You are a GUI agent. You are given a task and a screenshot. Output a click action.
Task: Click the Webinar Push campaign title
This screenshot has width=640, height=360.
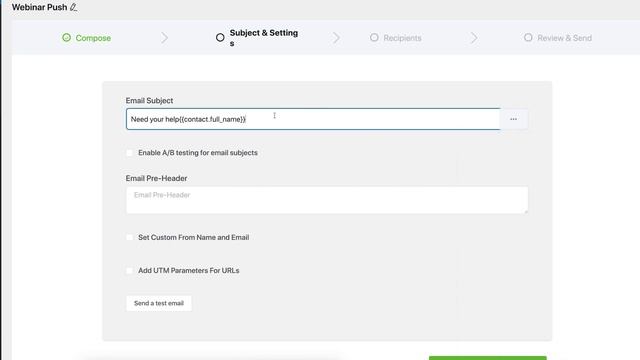click(x=39, y=7)
